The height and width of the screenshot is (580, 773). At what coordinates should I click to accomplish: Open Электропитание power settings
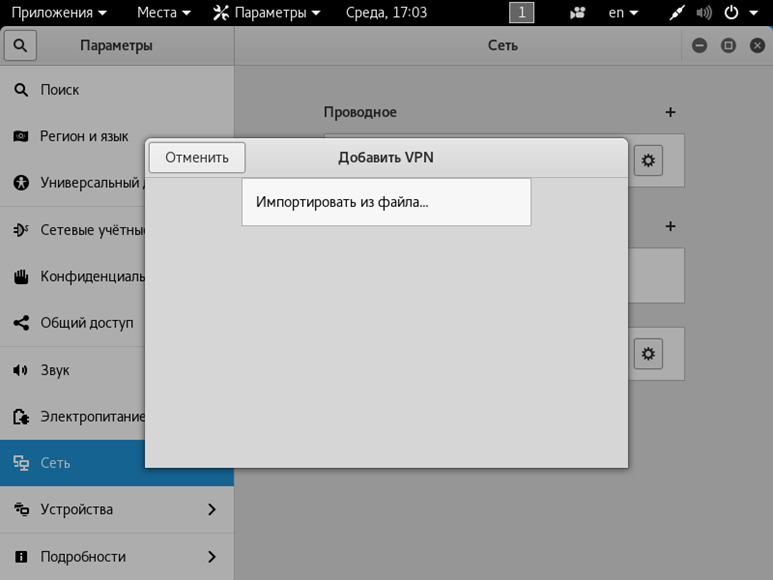[x=72, y=416]
